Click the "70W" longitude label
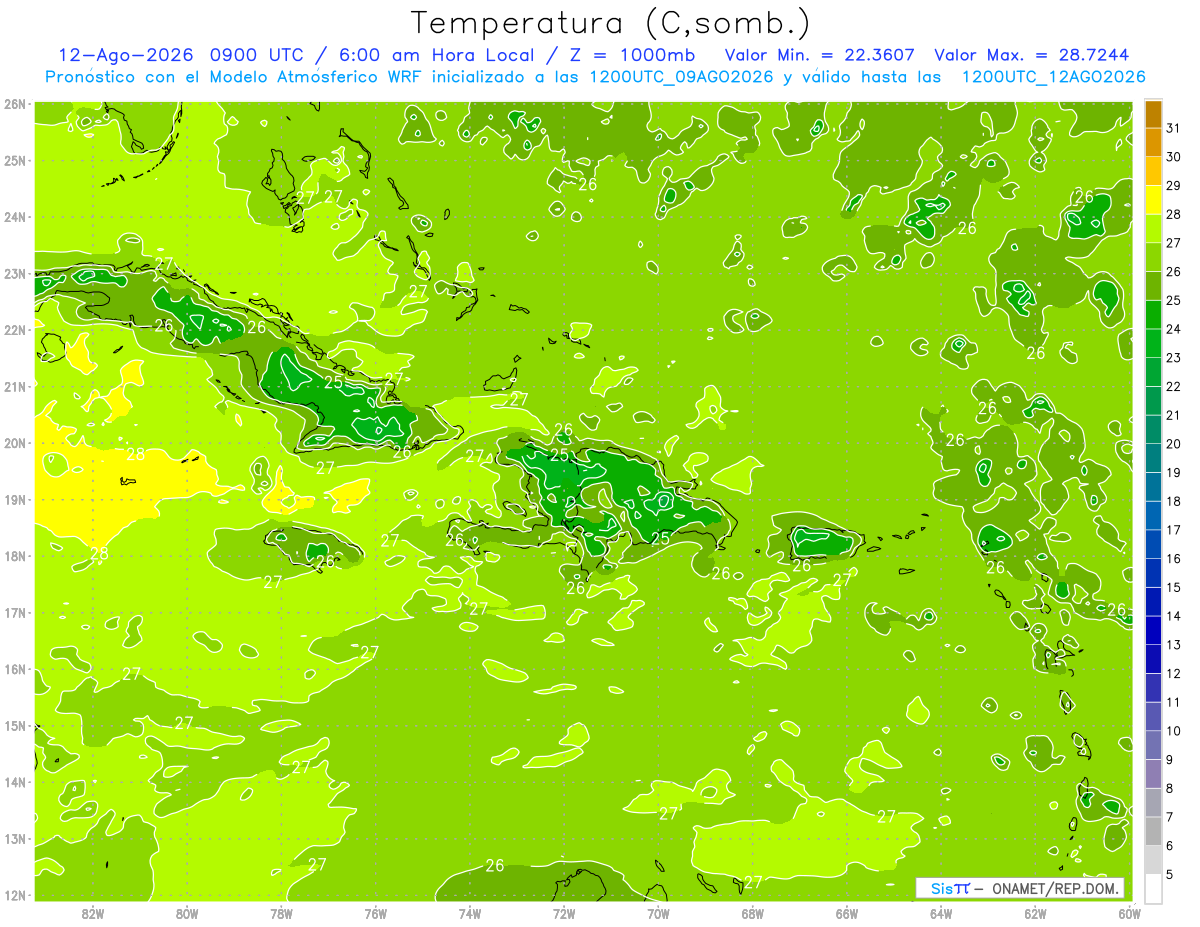This screenshot has width=1200, height=927. tap(658, 913)
